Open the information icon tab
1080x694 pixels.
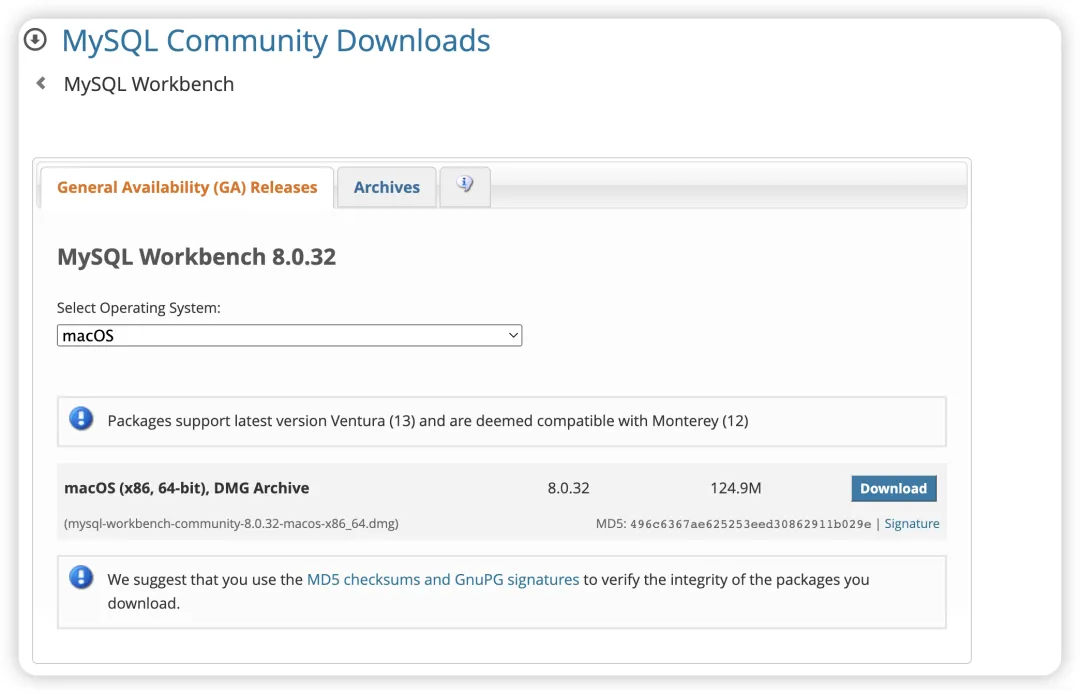[465, 186]
